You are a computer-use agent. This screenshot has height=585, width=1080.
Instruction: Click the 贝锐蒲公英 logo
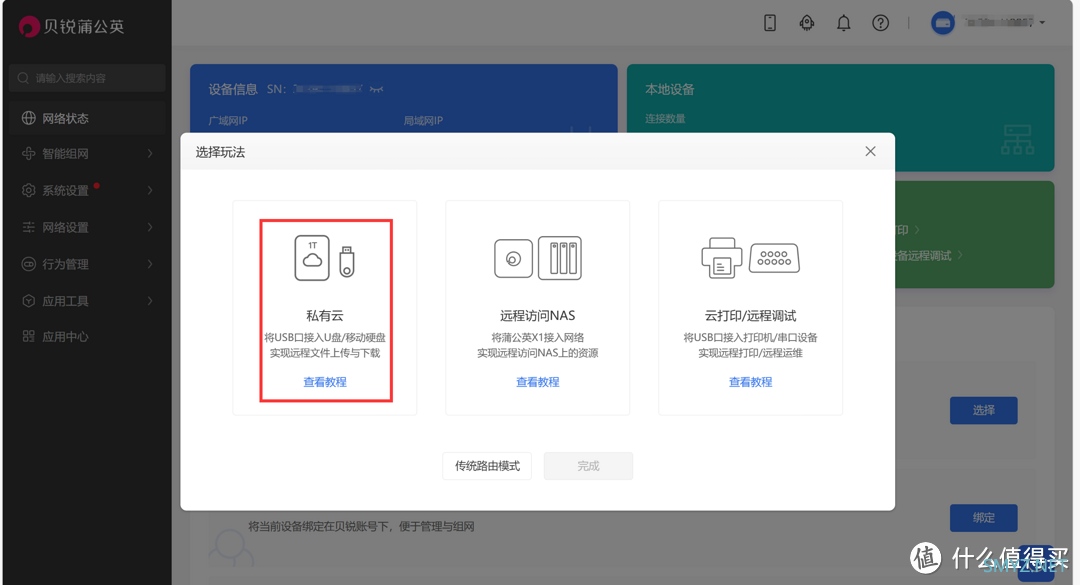(72, 26)
